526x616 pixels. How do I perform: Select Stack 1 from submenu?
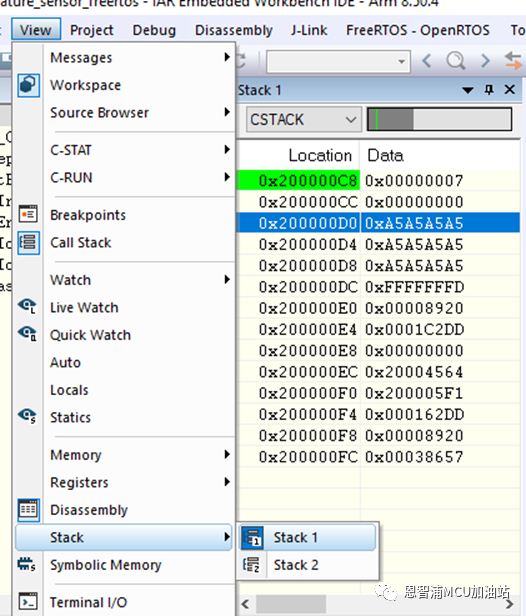(308, 537)
